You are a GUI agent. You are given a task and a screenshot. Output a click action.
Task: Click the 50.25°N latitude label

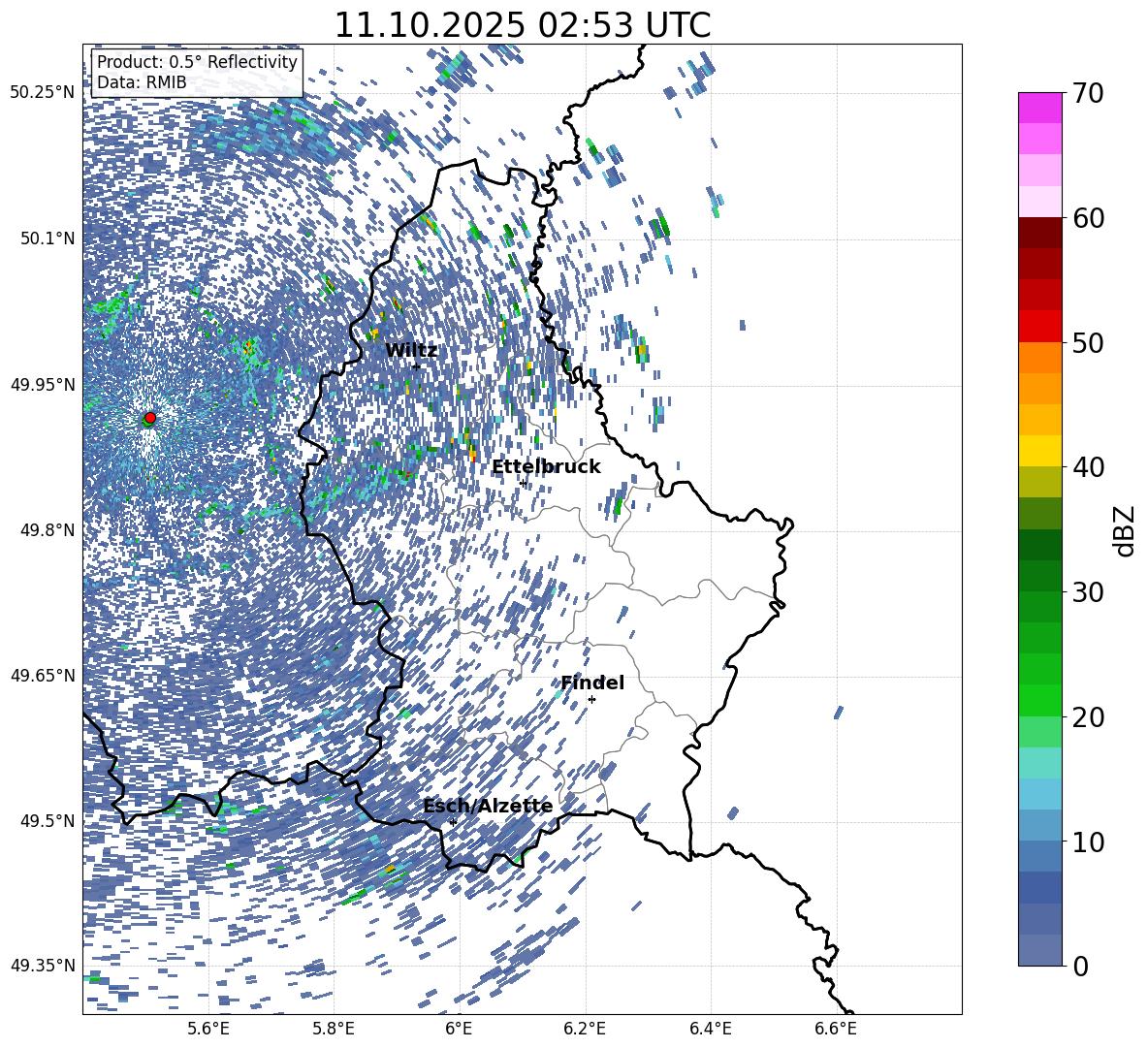[x=43, y=93]
